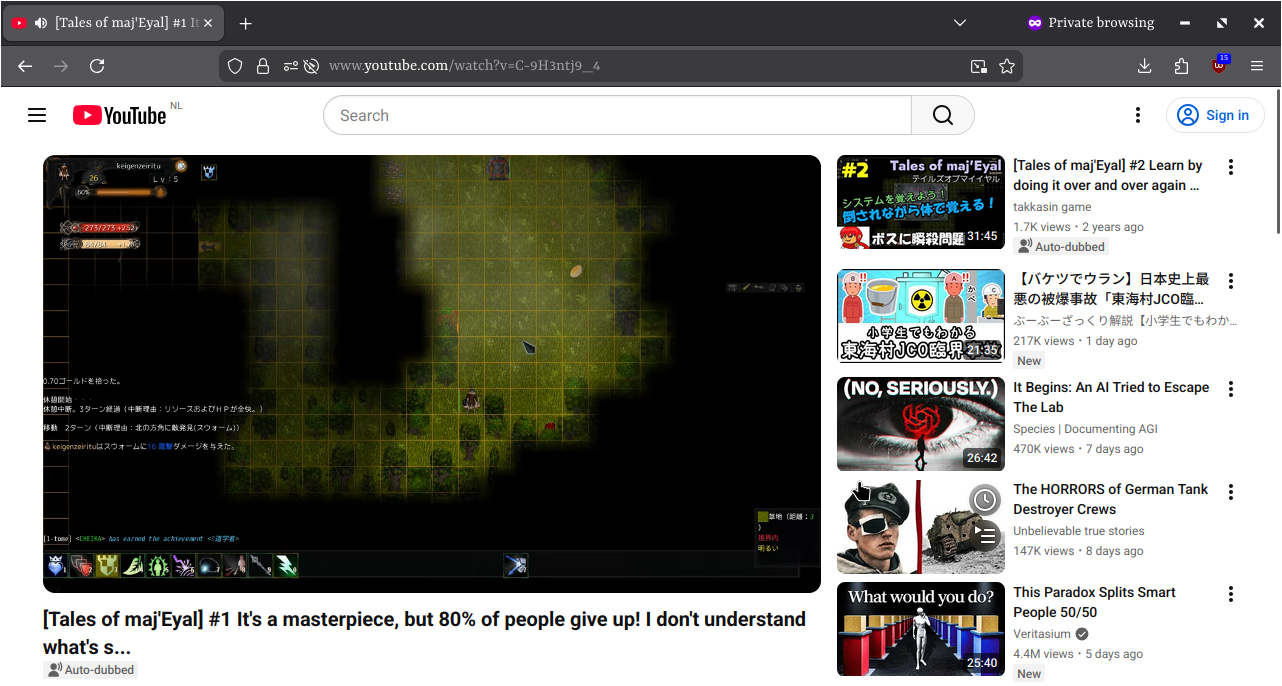
Task: Open YouTube settings three-dot menu
Action: pos(1137,115)
